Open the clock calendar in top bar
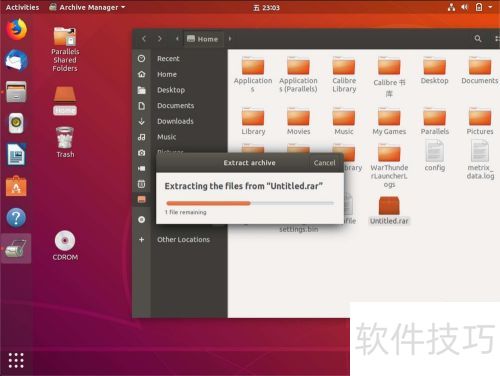This screenshot has height=376, width=500. [266, 7]
